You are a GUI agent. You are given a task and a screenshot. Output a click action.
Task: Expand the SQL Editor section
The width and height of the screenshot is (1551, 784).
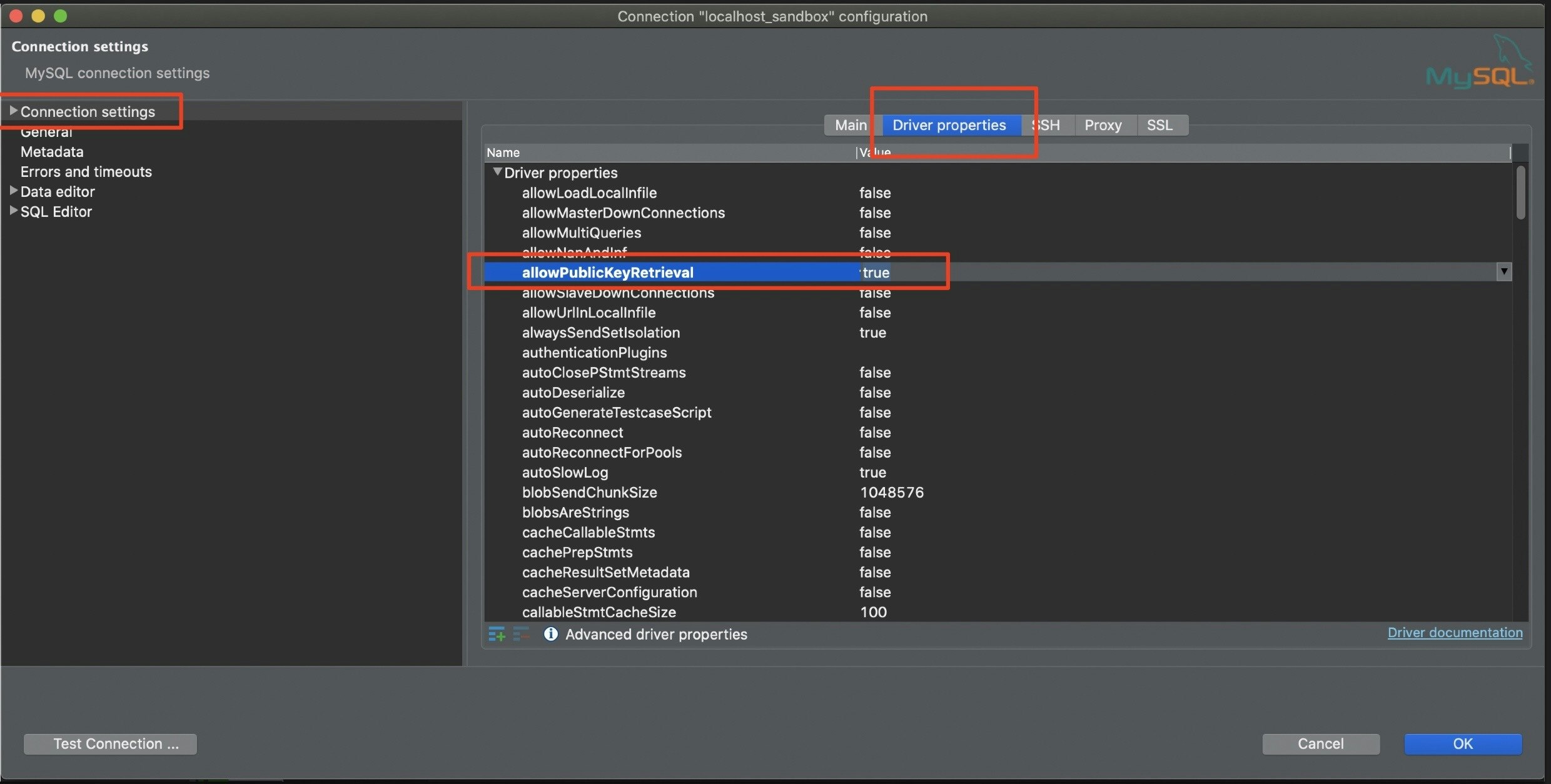(13, 211)
